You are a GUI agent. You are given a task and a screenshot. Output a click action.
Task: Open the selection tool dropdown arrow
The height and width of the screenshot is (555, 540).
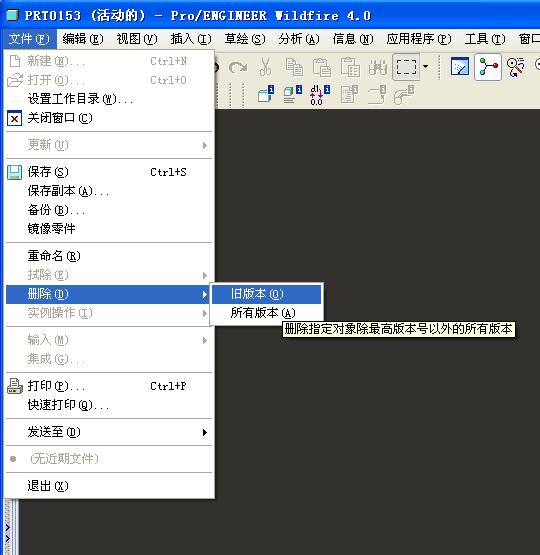(425, 66)
